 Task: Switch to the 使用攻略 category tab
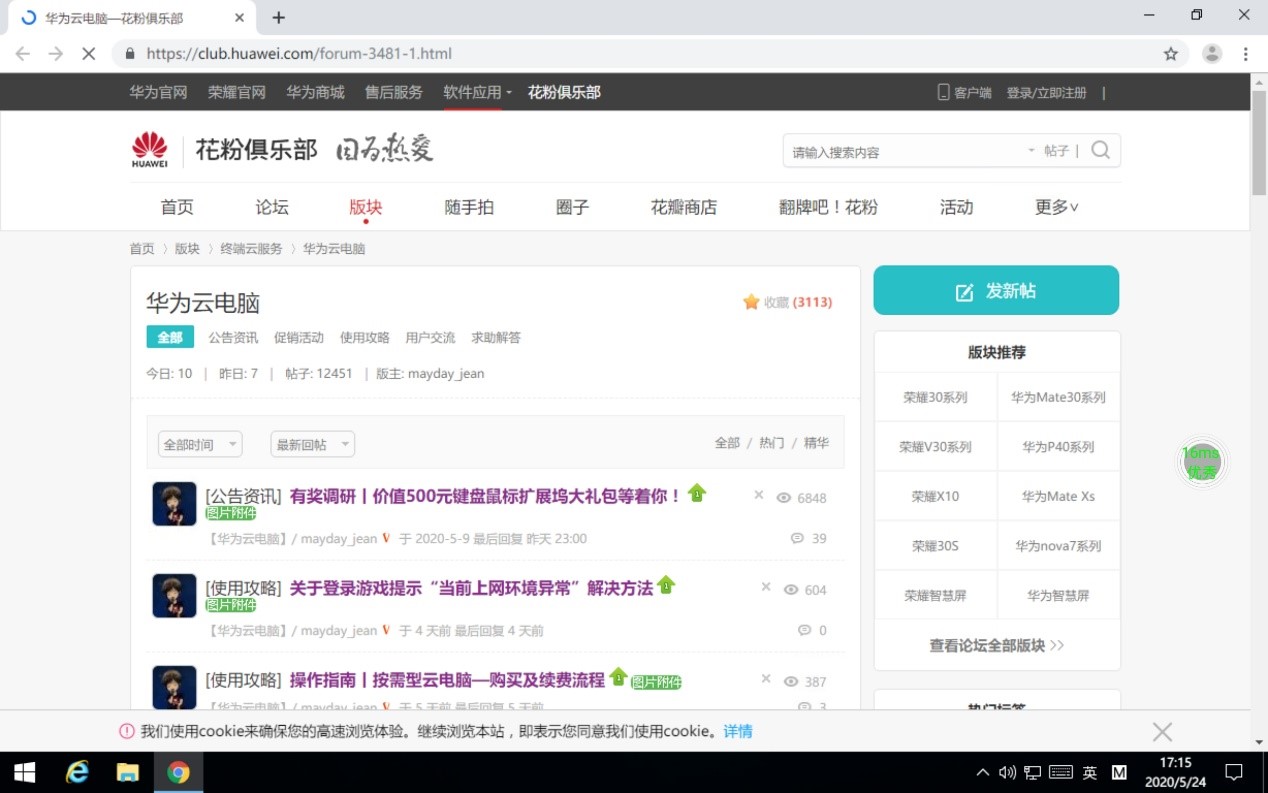pyautogui.click(x=364, y=337)
